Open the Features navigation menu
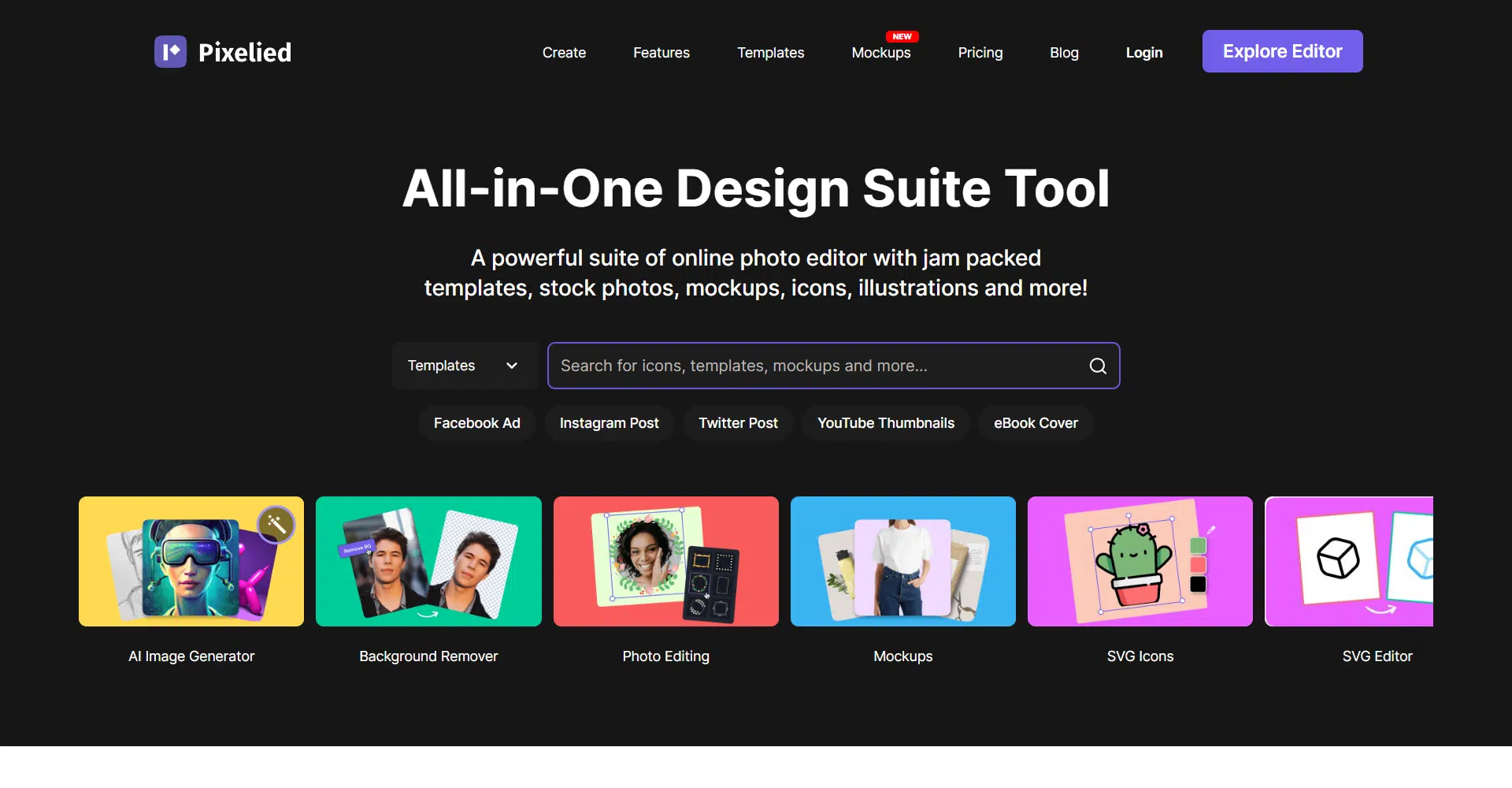Screen dimensions: 1512x788 pyautogui.click(x=661, y=53)
